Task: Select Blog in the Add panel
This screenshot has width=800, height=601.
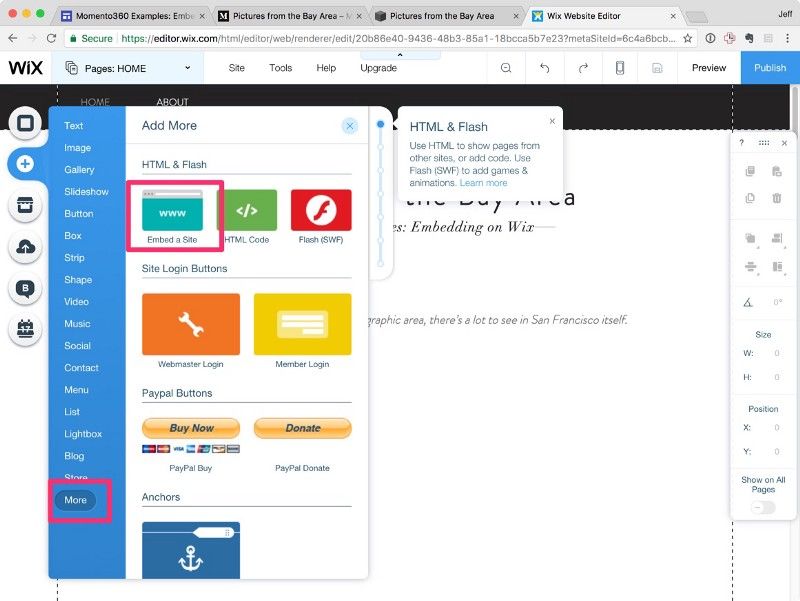Action: coord(74,456)
